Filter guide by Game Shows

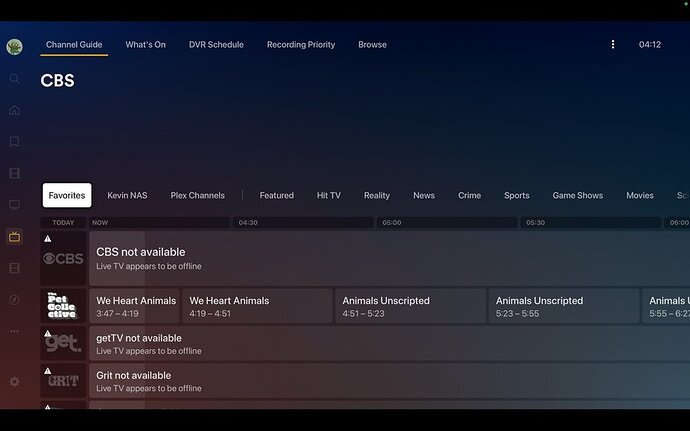click(577, 195)
